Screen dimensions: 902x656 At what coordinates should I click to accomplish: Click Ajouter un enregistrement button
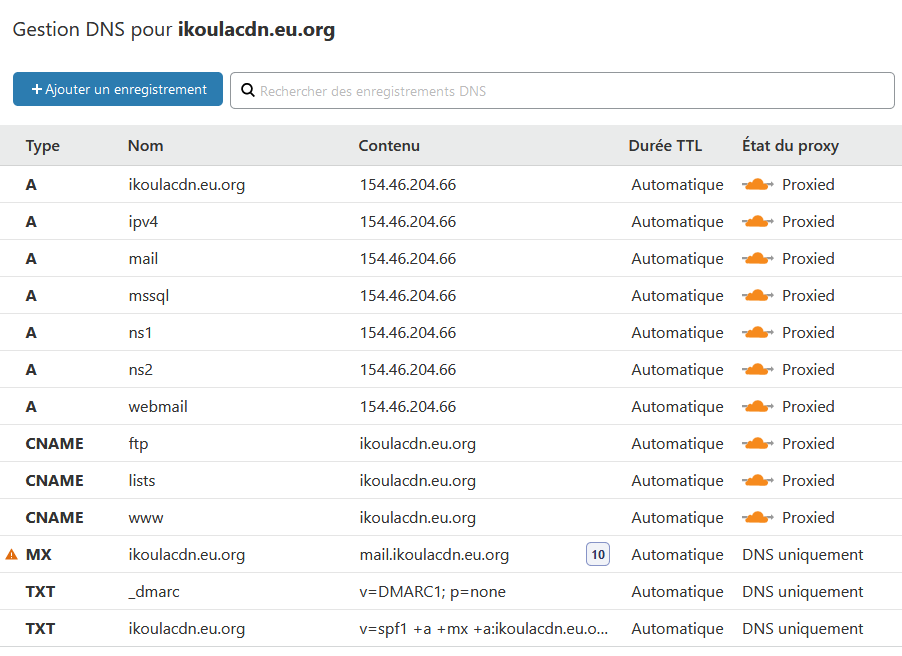pos(118,89)
